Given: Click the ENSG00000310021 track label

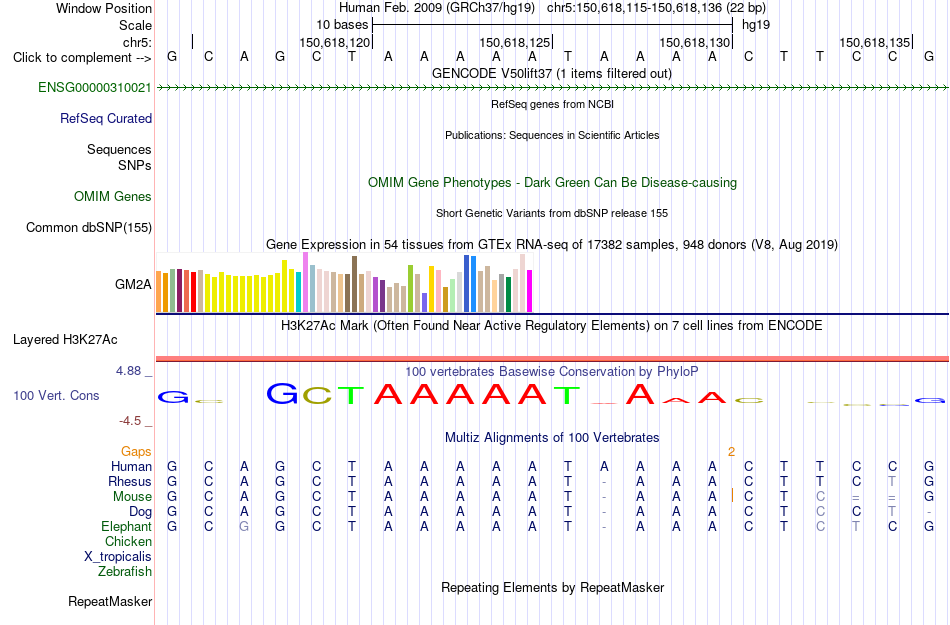Looking at the screenshot, I should [95, 88].
